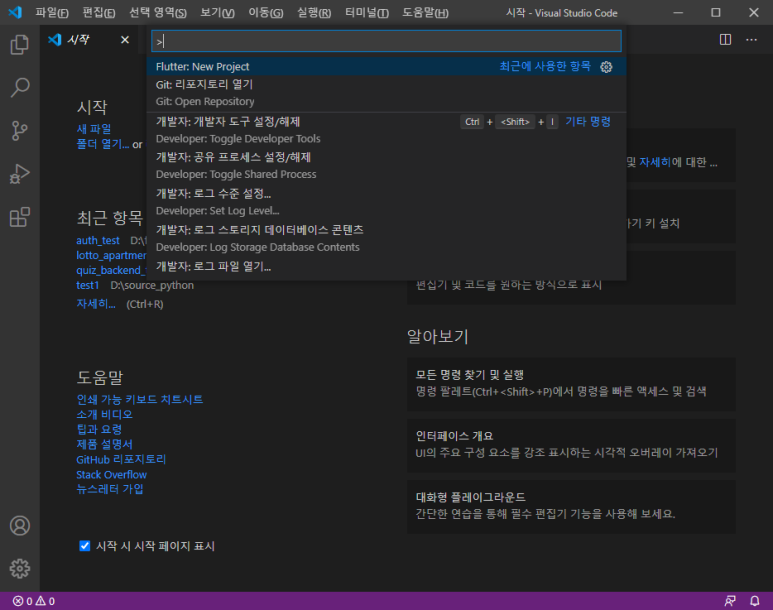The height and width of the screenshot is (610, 773).
Task: Open the 도움말(H) menu
Action: pos(425,13)
